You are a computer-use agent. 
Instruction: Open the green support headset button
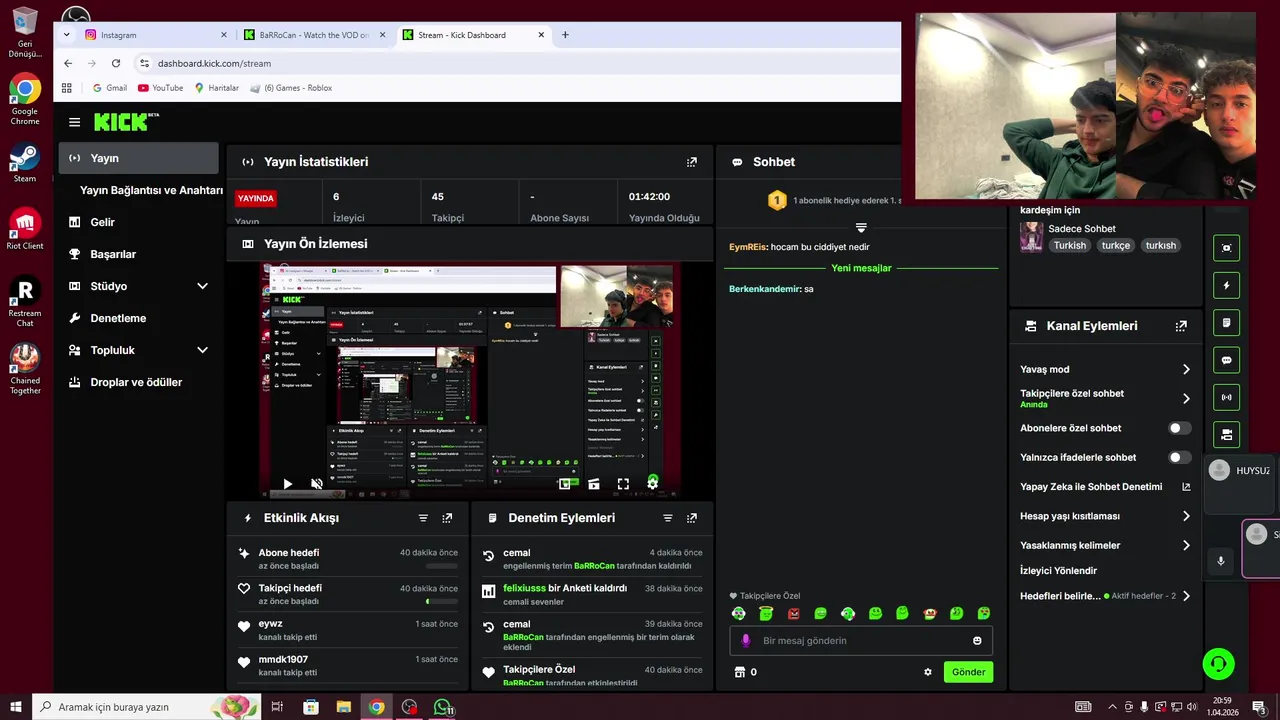click(x=1218, y=663)
